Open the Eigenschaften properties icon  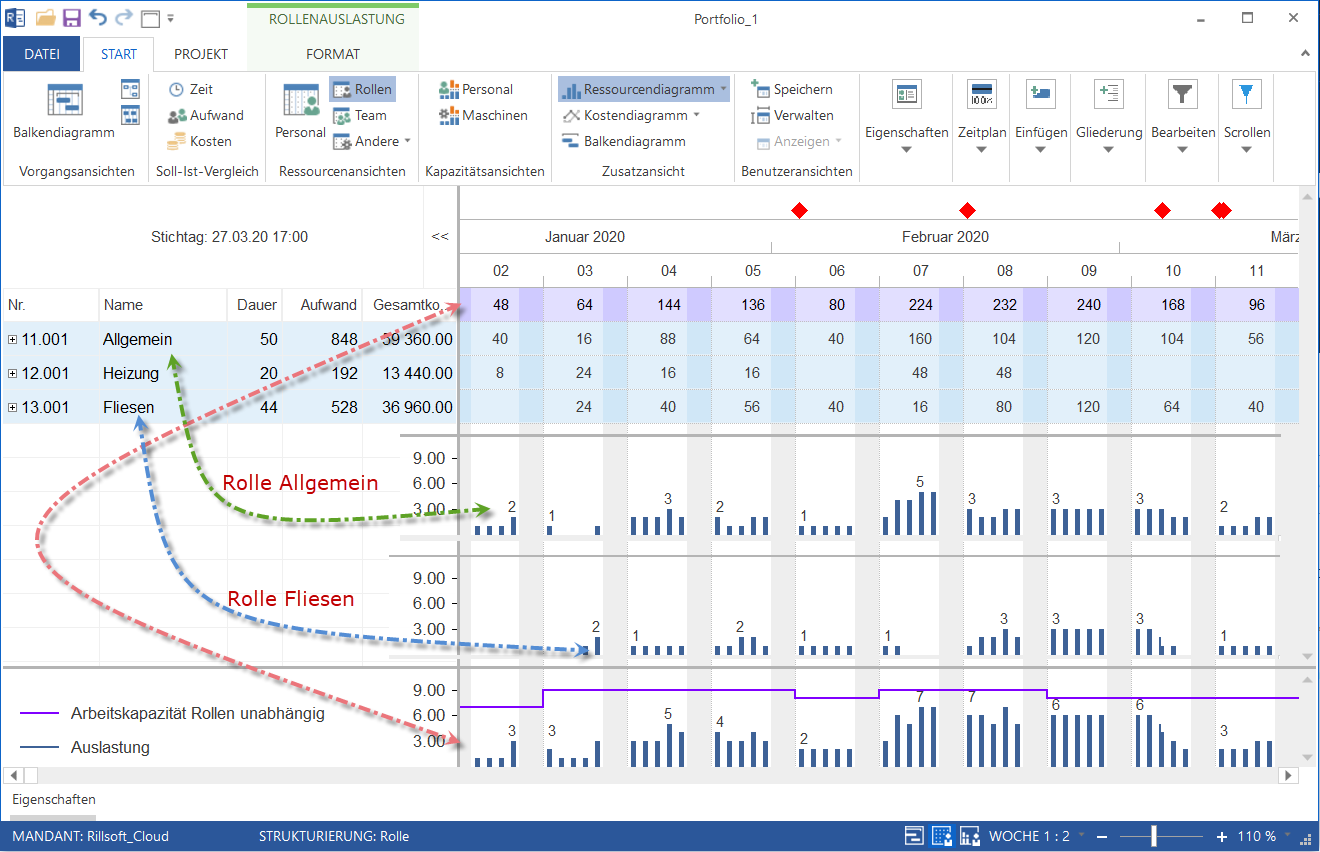coord(906,96)
